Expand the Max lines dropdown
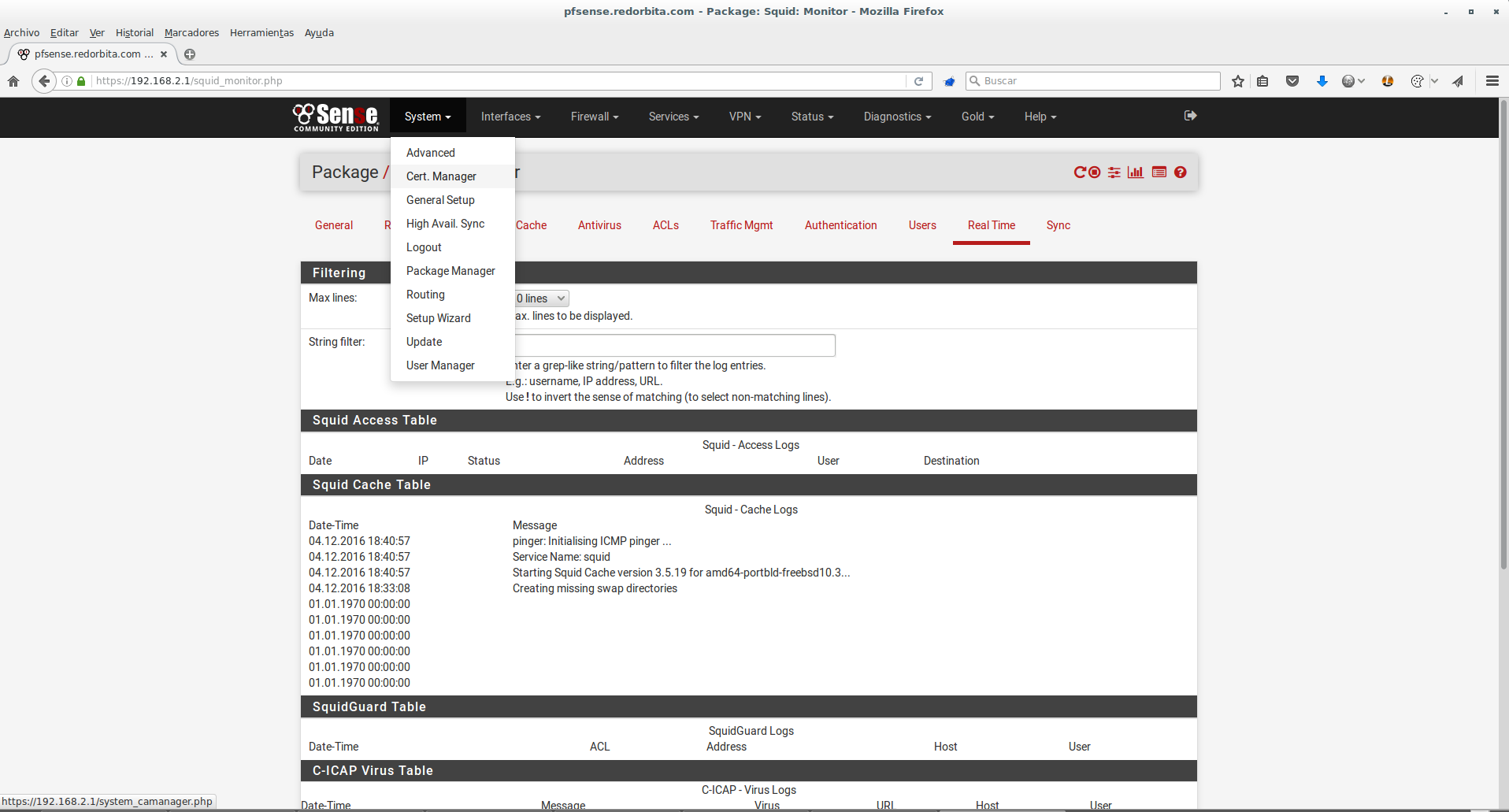1509x812 pixels. pos(541,298)
